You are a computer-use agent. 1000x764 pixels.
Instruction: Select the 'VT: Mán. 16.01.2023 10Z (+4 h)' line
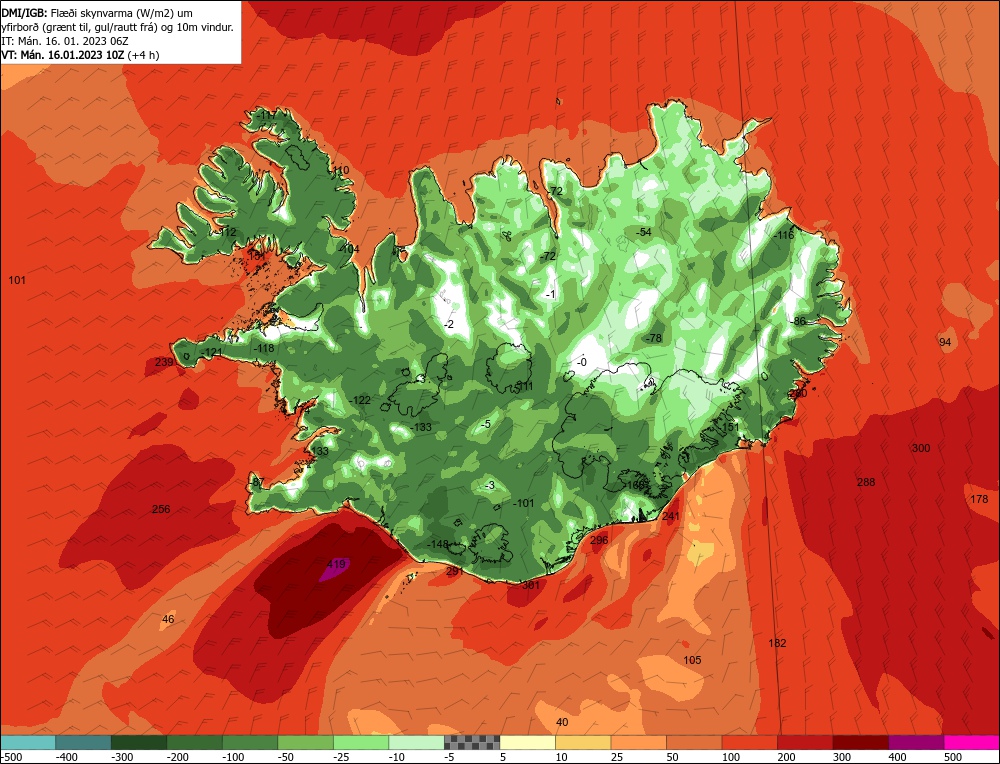pos(80,55)
